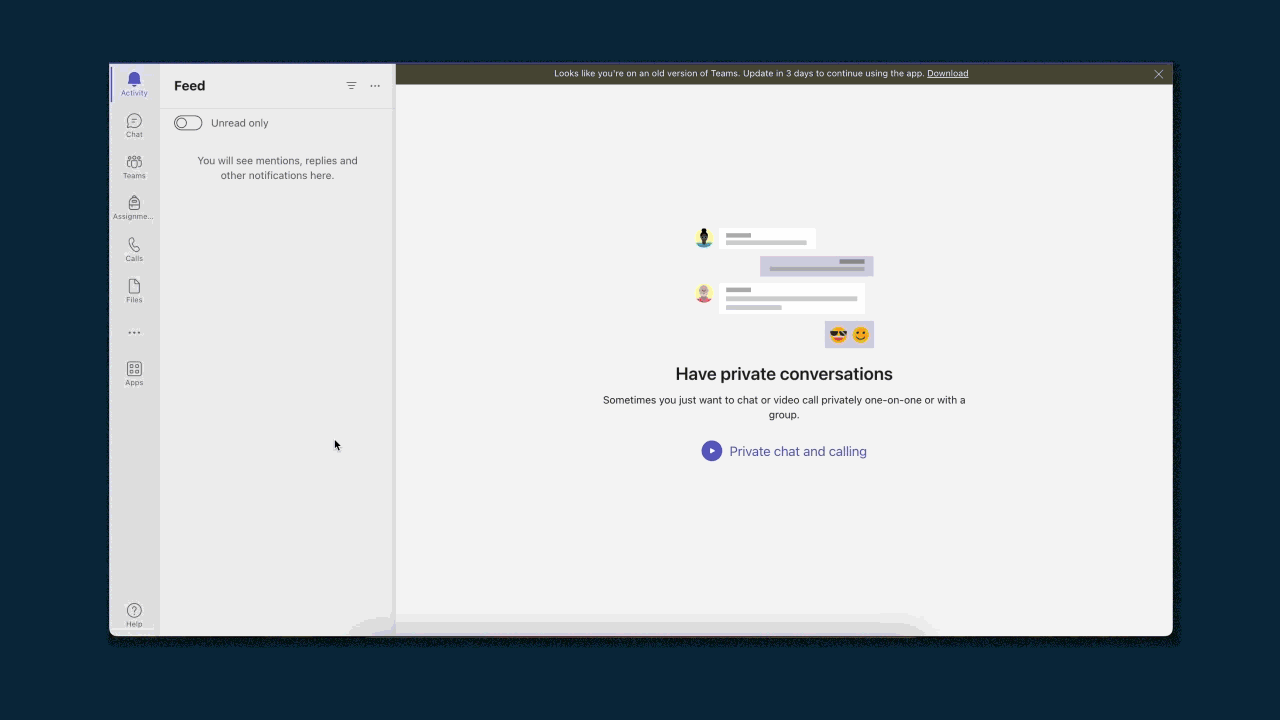Click the Feed heading
Image resolution: width=1280 pixels, height=720 pixels.
pos(189,86)
